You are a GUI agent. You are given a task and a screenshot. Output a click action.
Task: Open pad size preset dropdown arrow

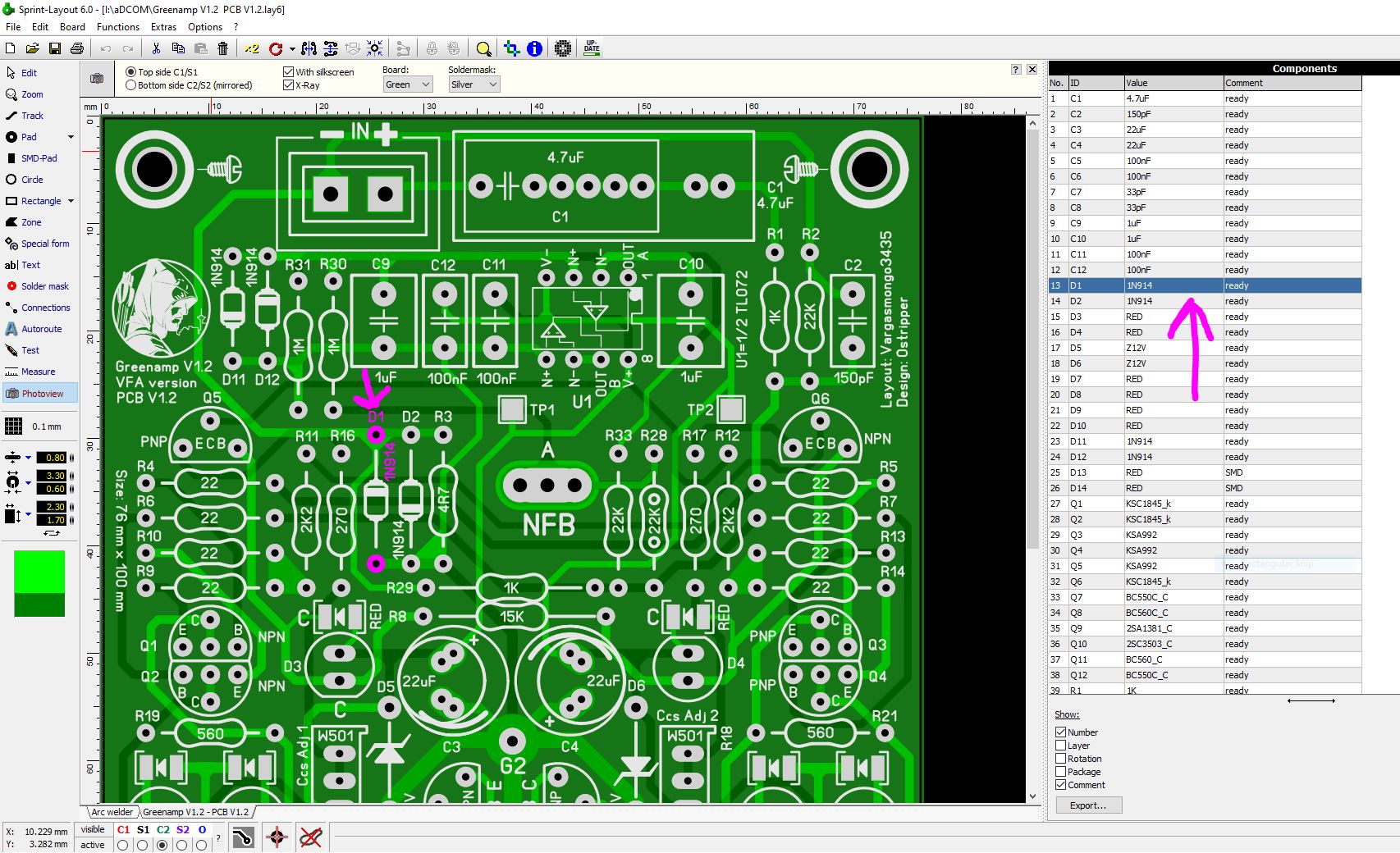click(28, 482)
